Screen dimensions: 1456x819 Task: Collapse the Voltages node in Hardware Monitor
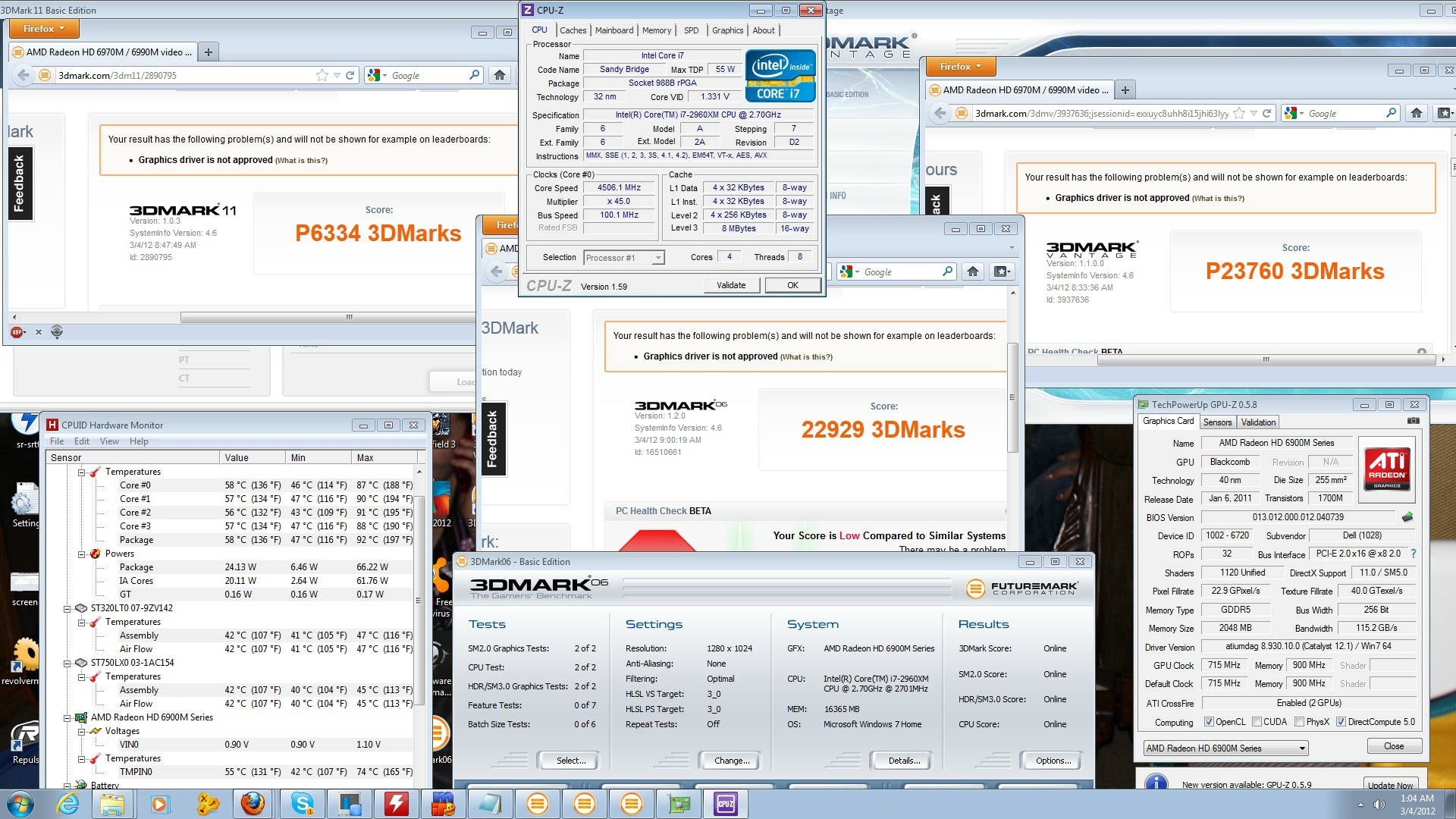(x=82, y=731)
